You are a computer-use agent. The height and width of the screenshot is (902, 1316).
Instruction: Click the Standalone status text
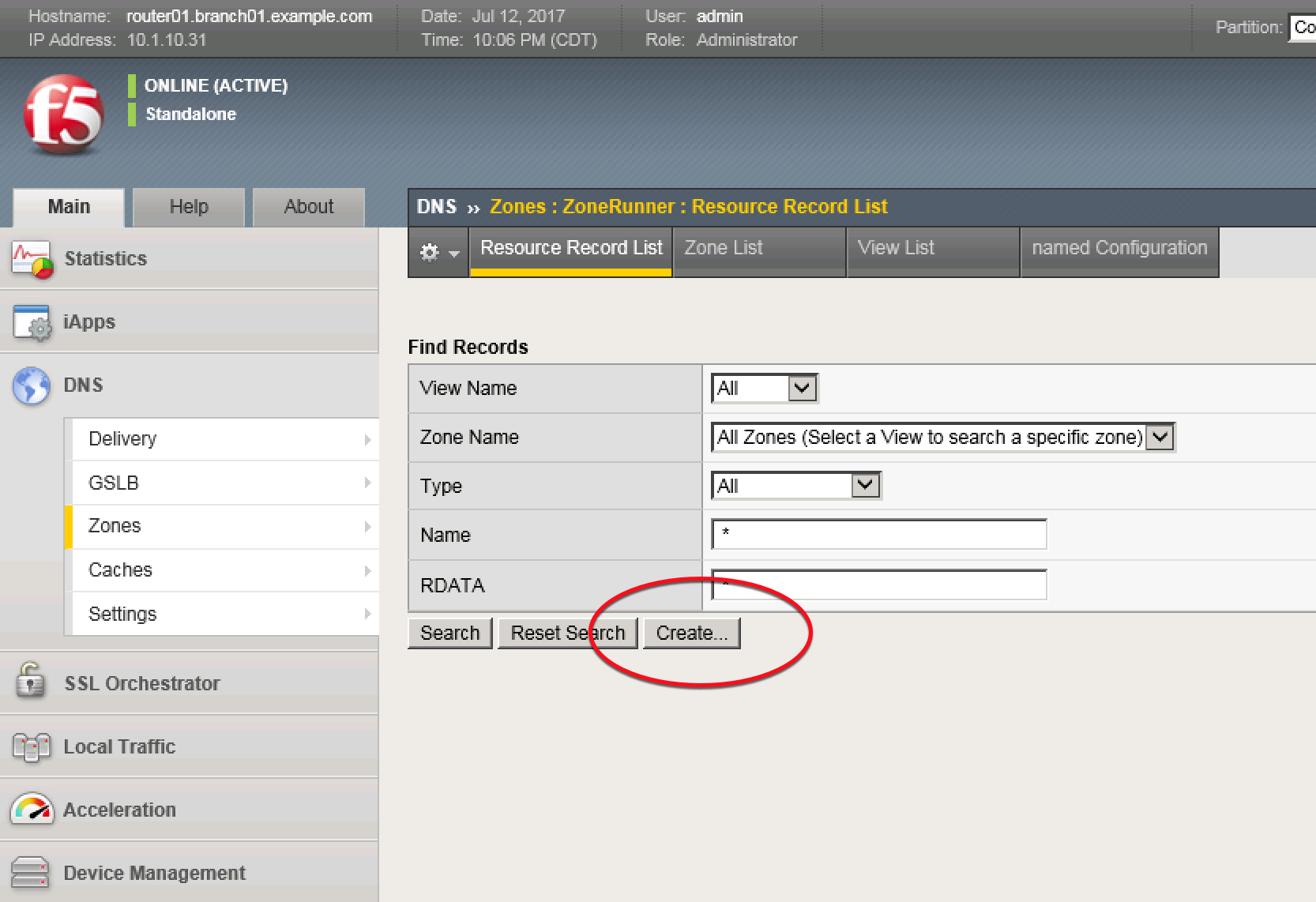(190, 115)
